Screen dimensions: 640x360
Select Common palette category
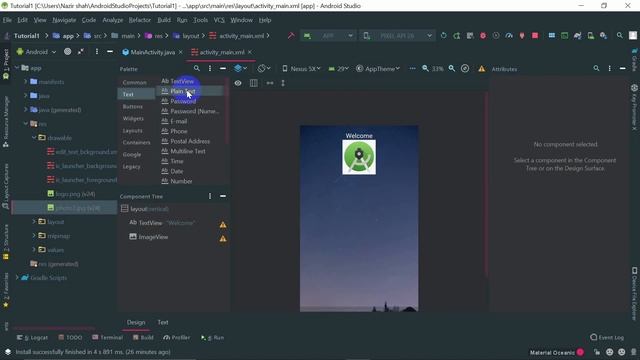pos(134,82)
